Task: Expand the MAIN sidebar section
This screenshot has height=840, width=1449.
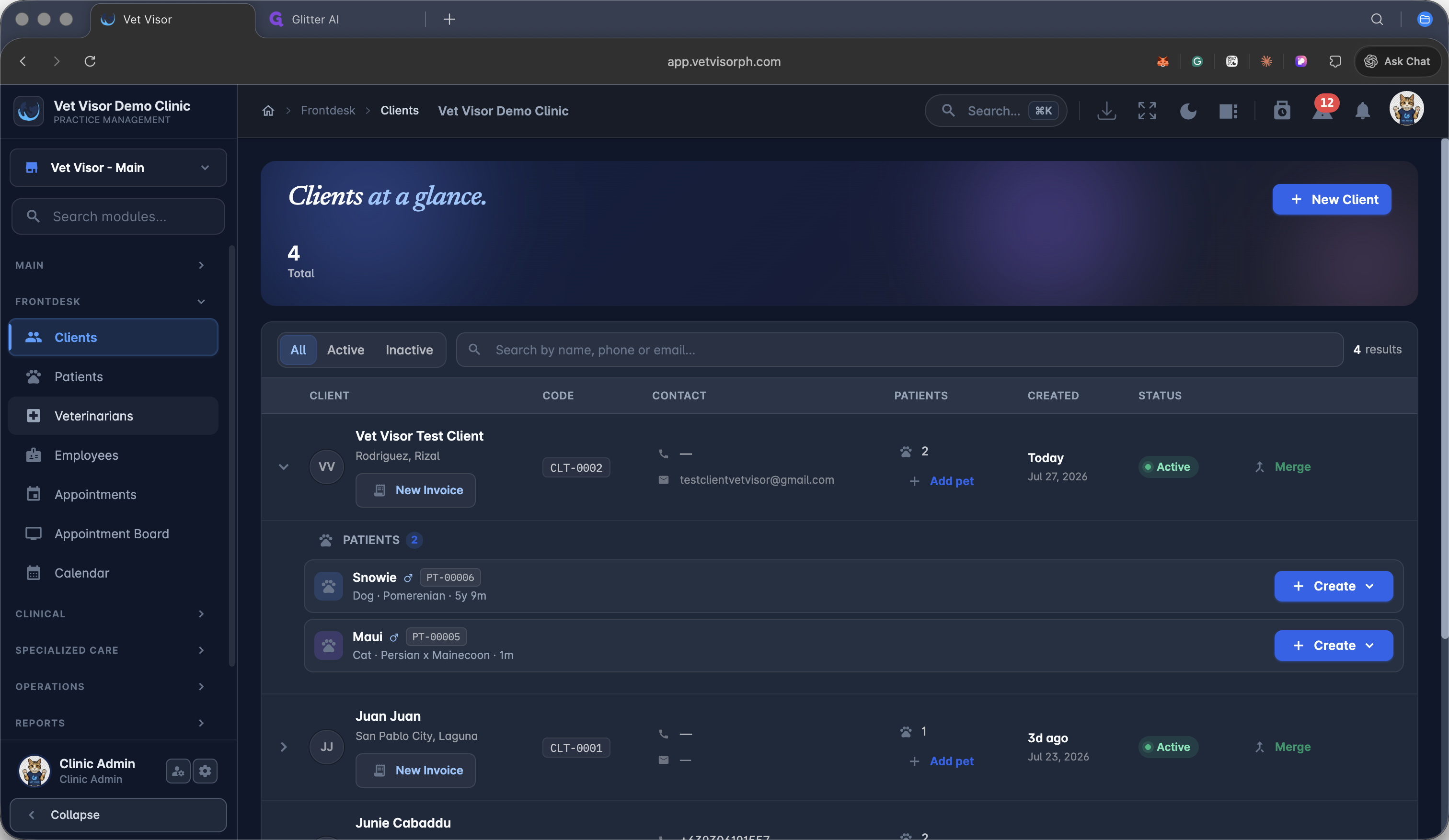Action: 110,265
